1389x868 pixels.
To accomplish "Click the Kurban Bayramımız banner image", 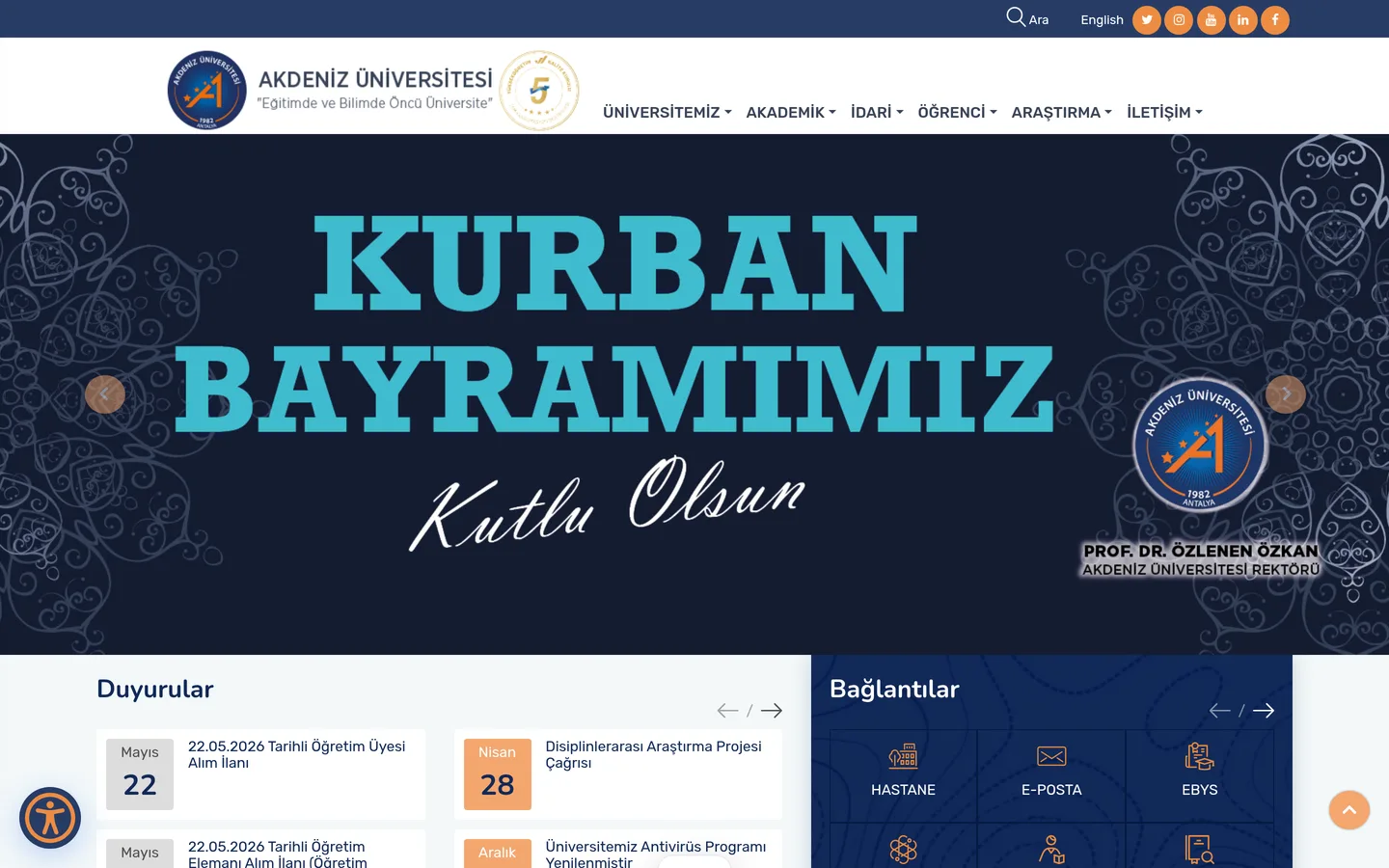I will click(694, 393).
